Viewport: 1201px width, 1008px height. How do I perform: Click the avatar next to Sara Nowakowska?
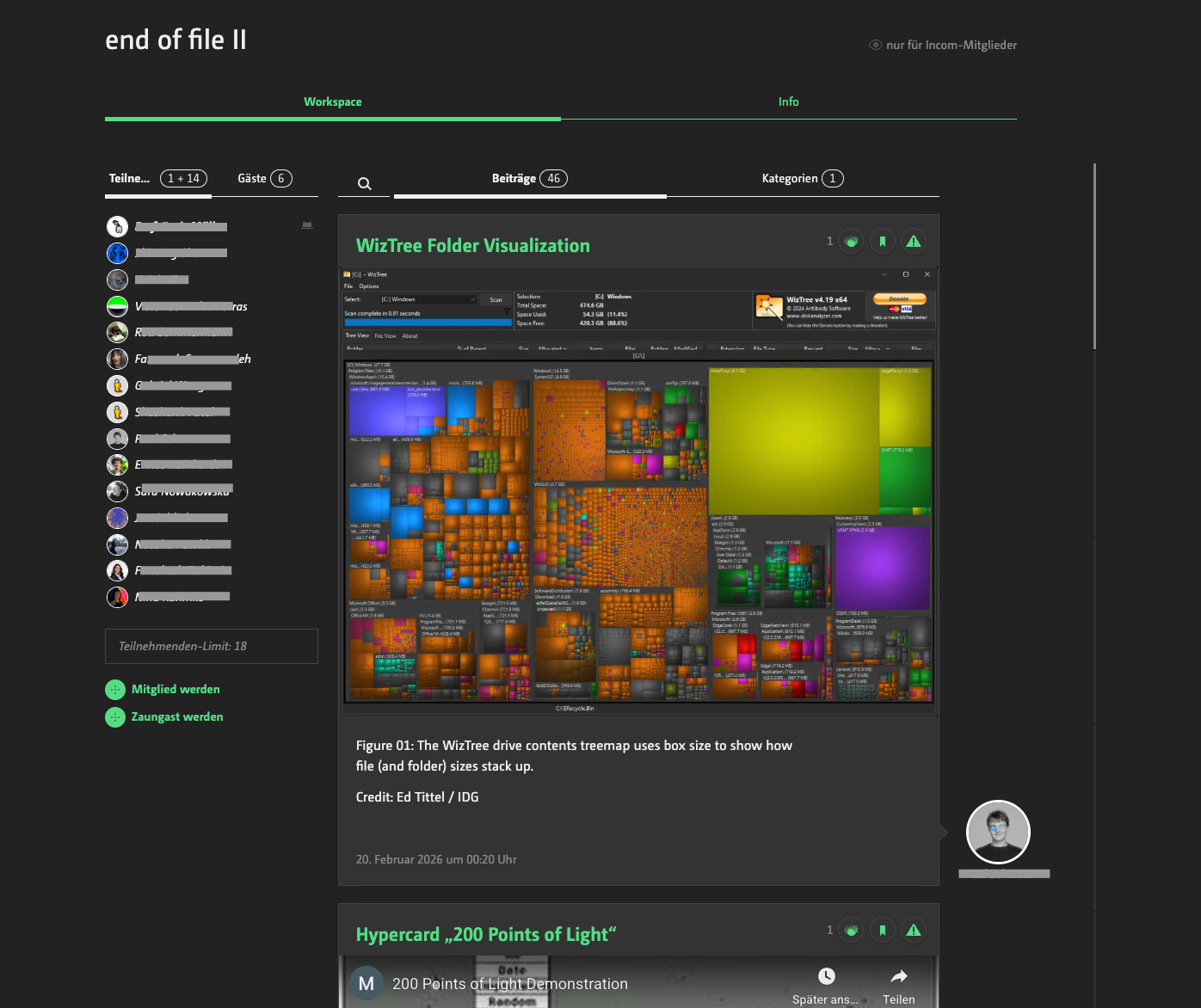[117, 491]
